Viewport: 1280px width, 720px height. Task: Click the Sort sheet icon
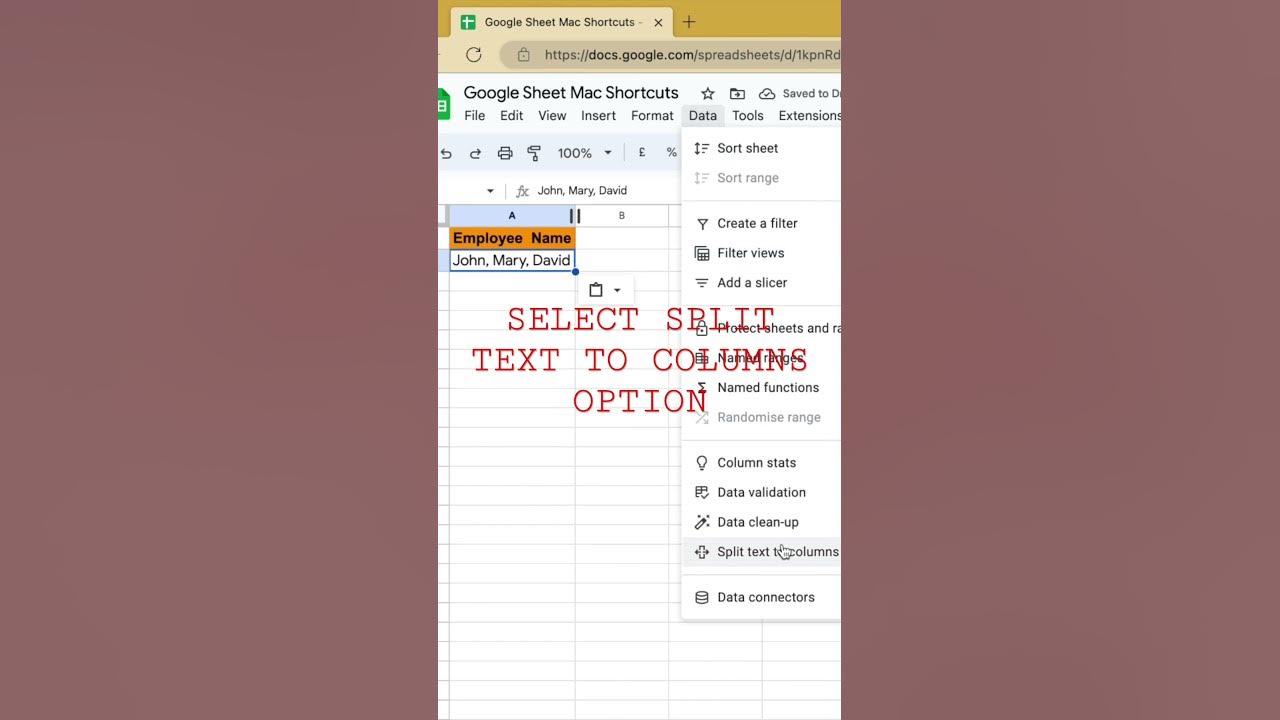point(702,148)
